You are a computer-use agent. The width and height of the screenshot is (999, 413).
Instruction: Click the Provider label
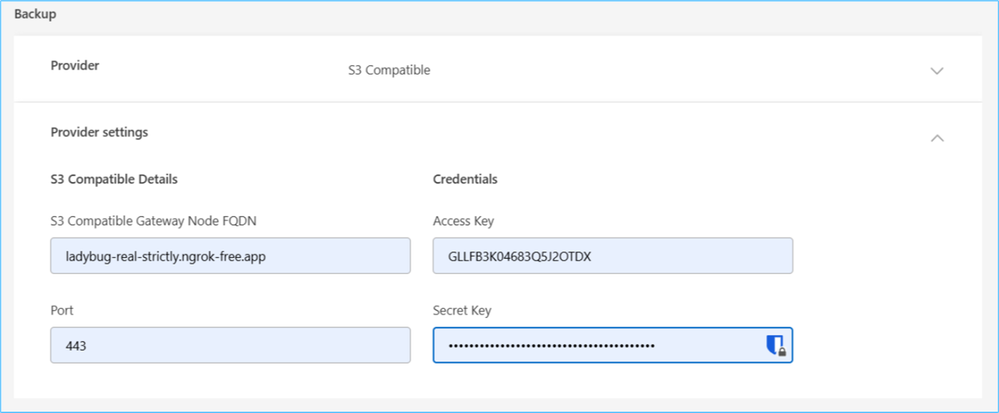(x=75, y=66)
